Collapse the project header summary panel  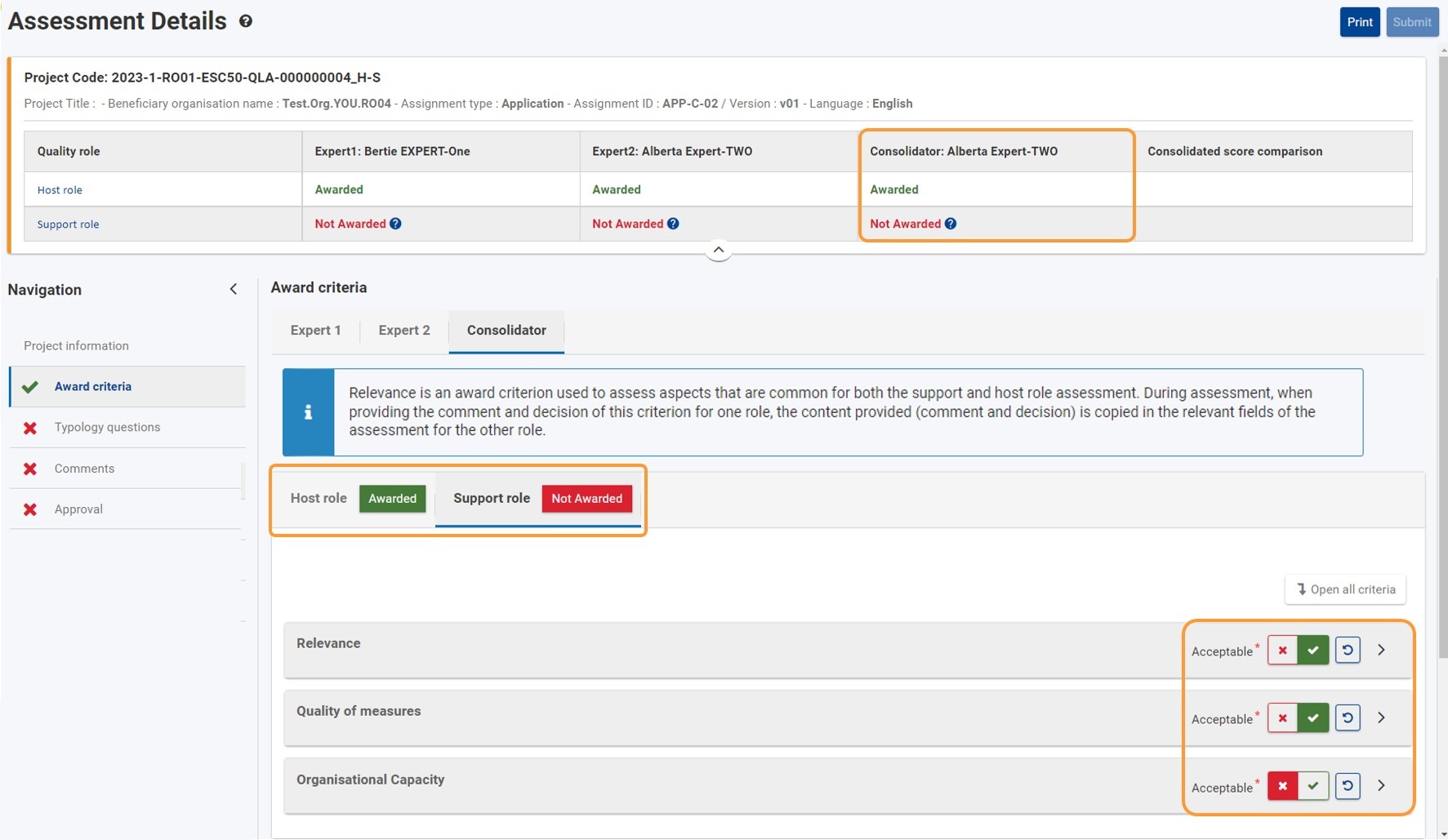coord(718,250)
